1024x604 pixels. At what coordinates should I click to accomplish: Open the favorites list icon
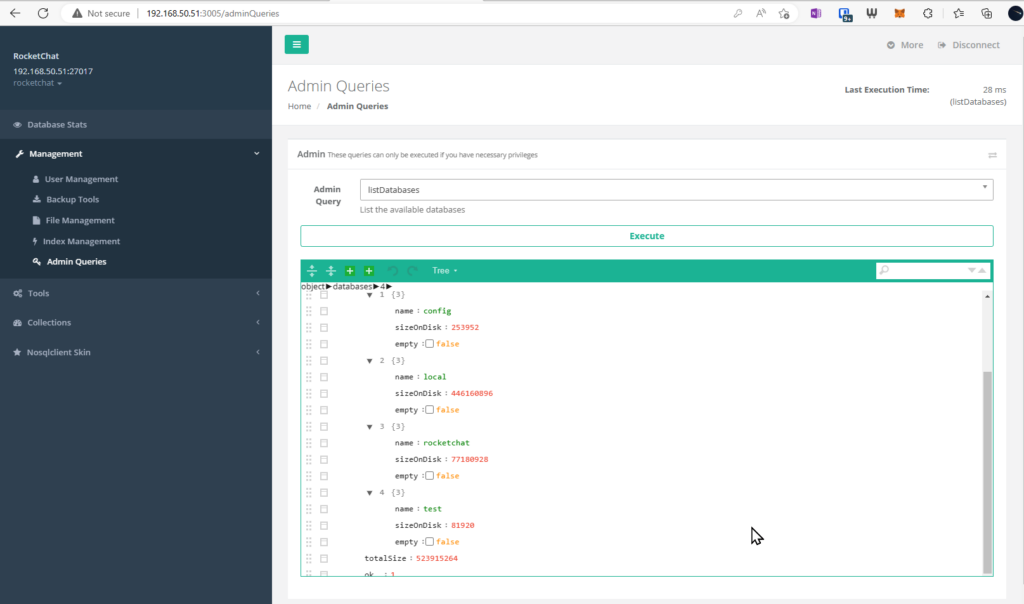(x=958, y=13)
